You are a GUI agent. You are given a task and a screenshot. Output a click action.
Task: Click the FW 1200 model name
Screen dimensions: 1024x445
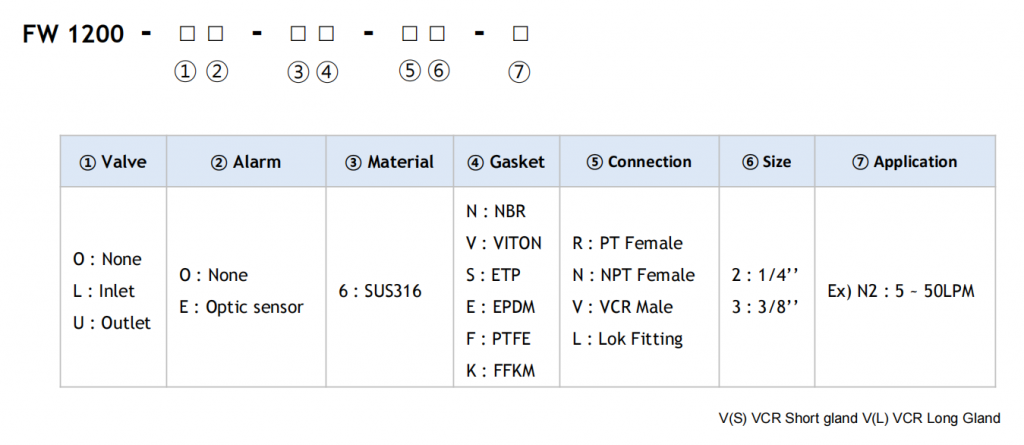click(x=75, y=34)
